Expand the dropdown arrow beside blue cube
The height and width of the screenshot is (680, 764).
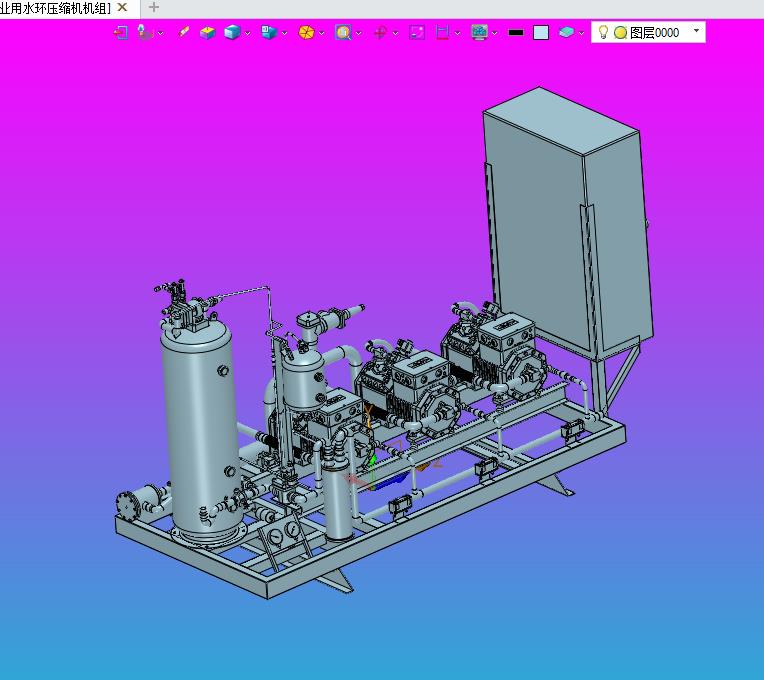pos(247,33)
